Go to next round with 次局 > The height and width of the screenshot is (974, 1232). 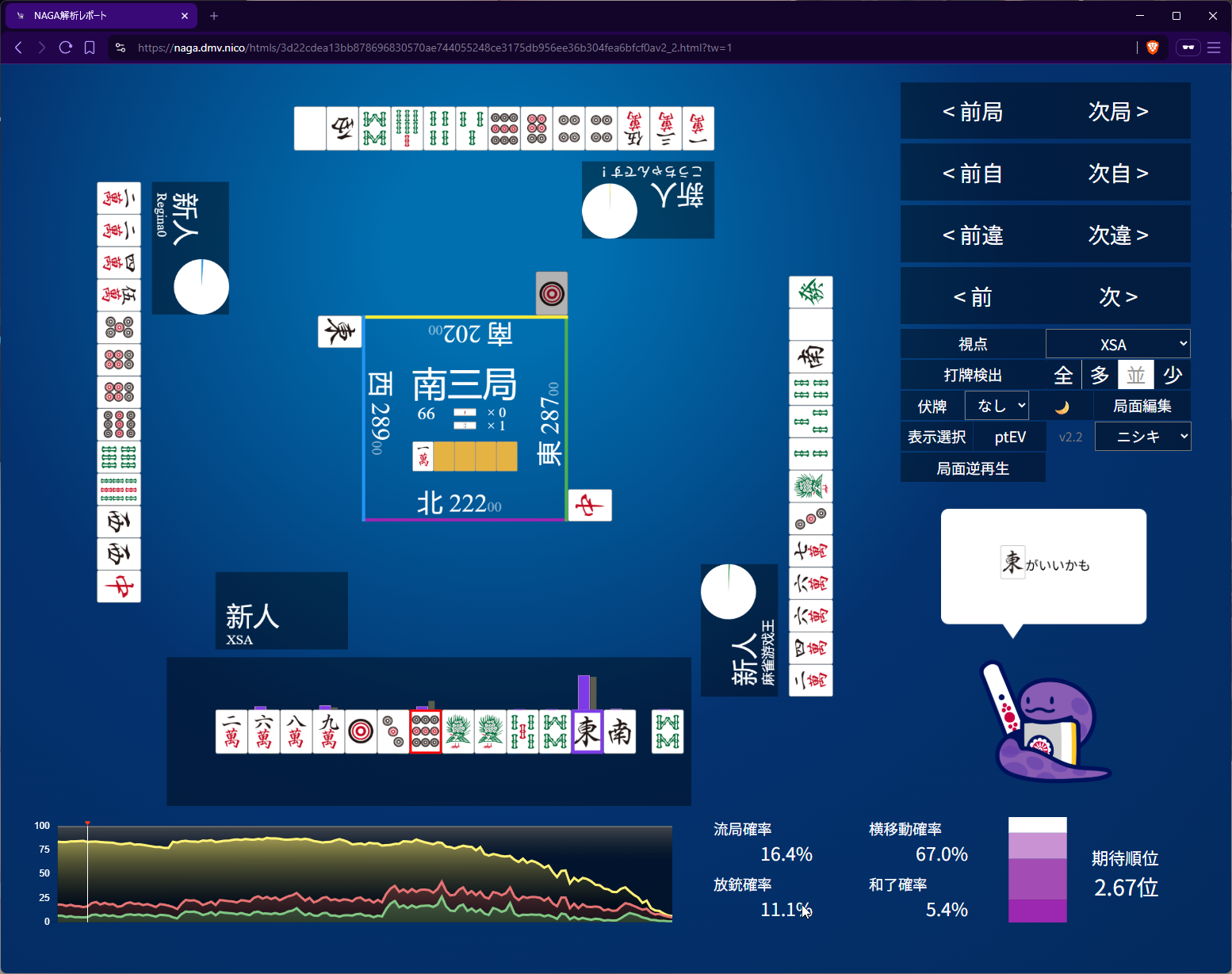[1118, 112]
